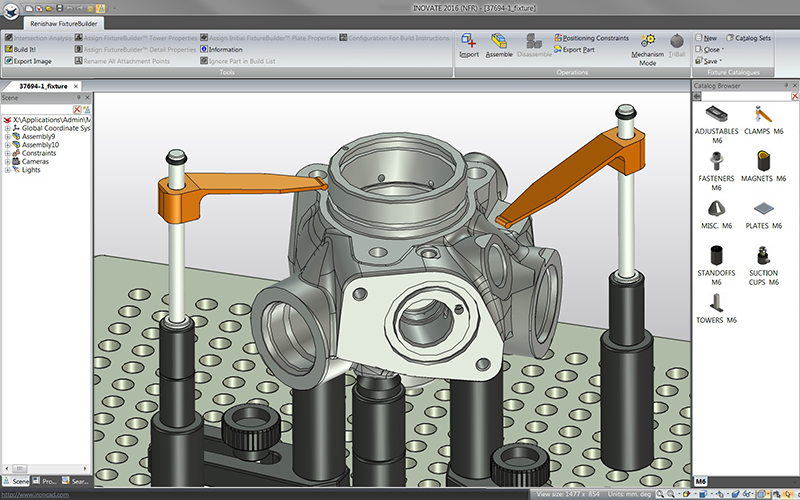Image resolution: width=800 pixels, height=500 pixels.
Task: Expand the Assembly9 tree node
Action: pyautogui.click(x=8, y=136)
